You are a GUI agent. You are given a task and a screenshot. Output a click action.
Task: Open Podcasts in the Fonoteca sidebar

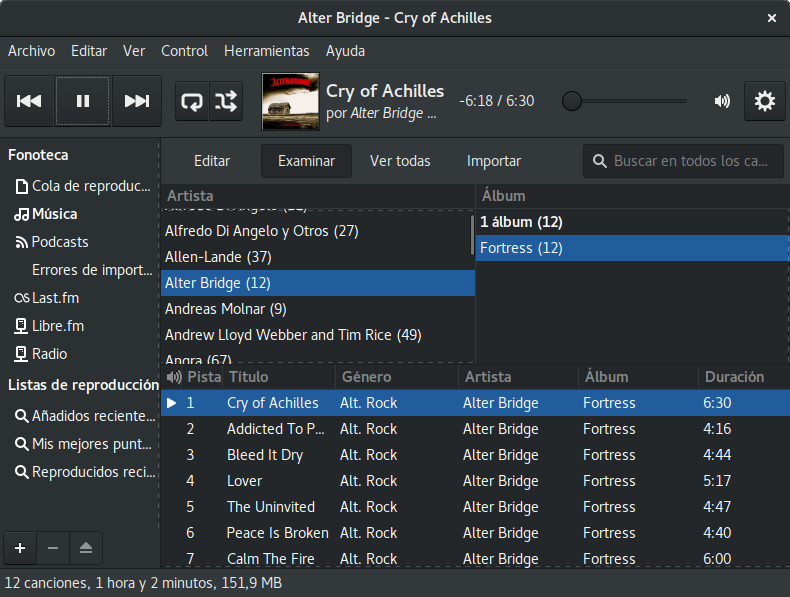59,242
